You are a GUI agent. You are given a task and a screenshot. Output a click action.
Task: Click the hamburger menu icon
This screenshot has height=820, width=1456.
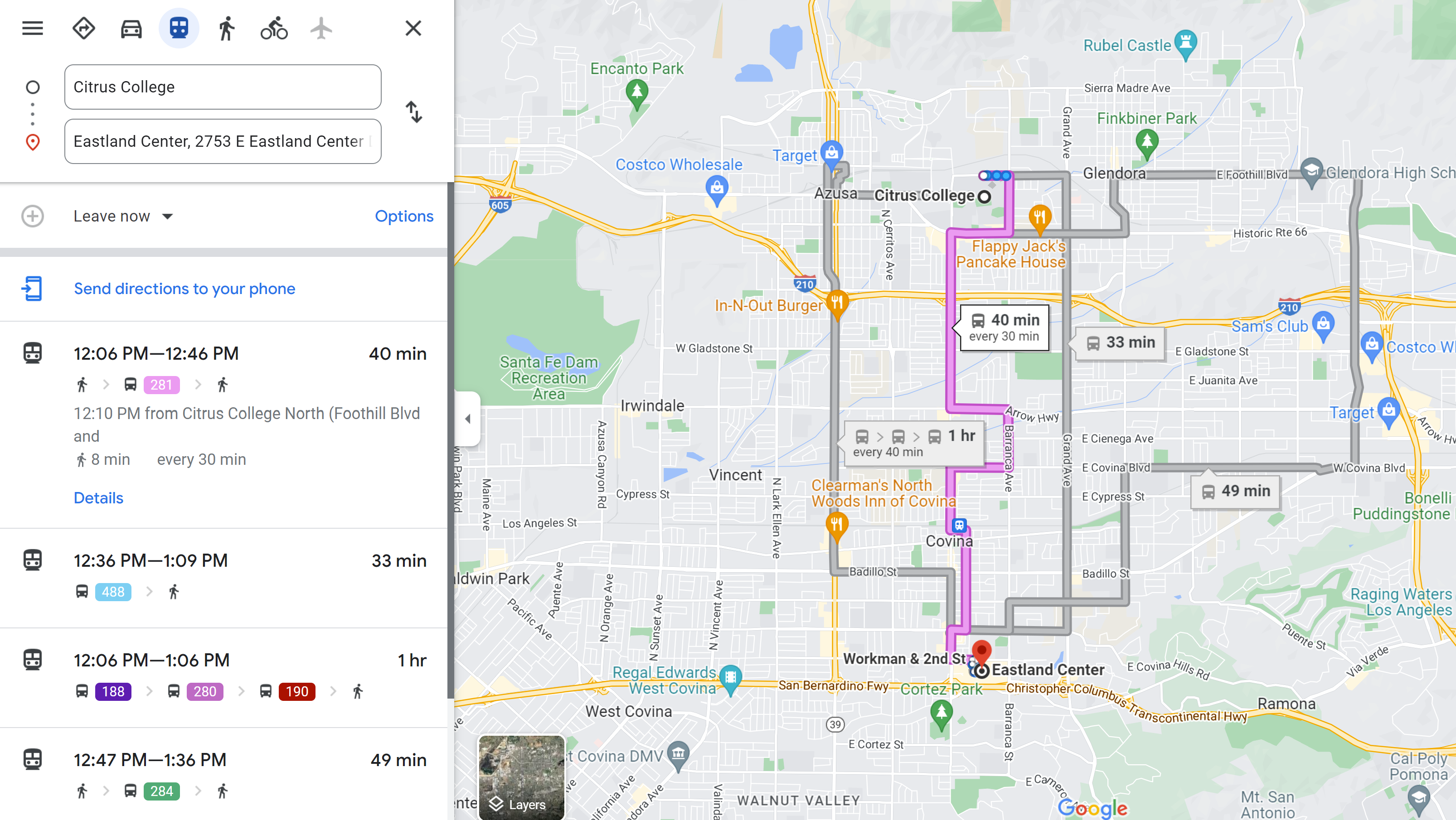pyautogui.click(x=33, y=27)
